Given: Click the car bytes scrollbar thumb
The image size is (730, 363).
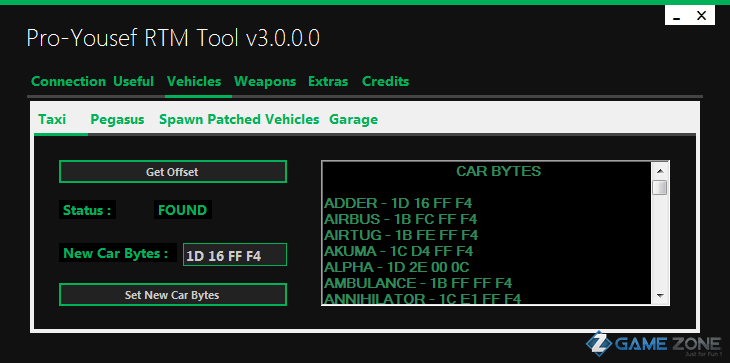Looking at the screenshot, I should [660, 188].
